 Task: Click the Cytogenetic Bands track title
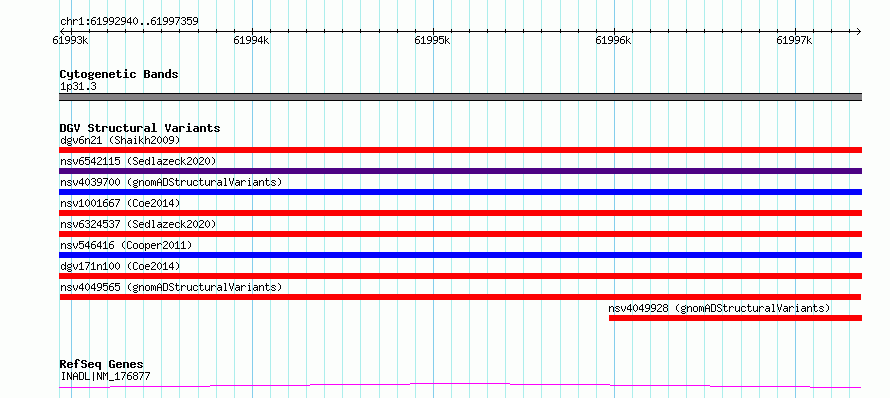119,74
